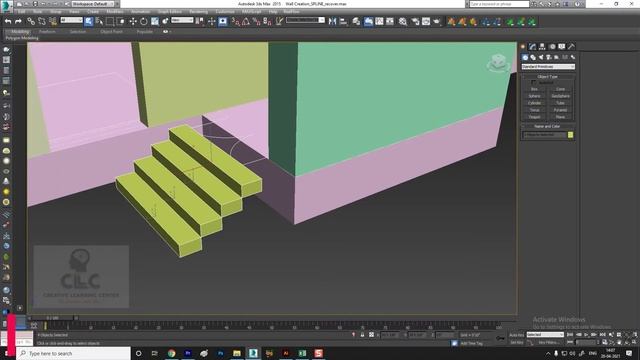Open Named Selection Sets dropdown
The width and height of the screenshot is (640, 360).
tap(305, 20)
